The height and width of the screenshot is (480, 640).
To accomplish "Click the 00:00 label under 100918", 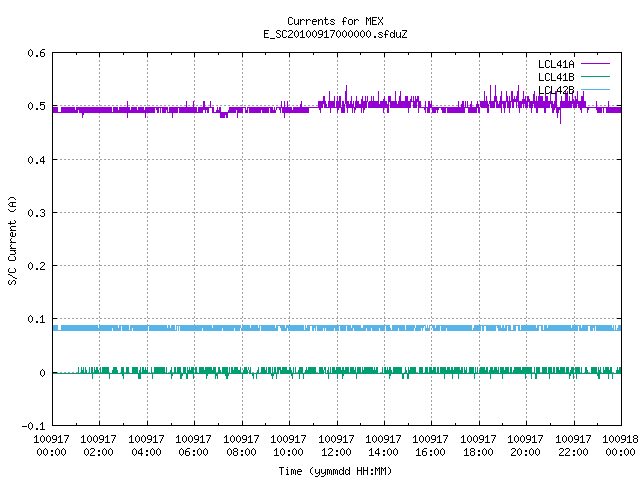I will [x=620, y=452].
